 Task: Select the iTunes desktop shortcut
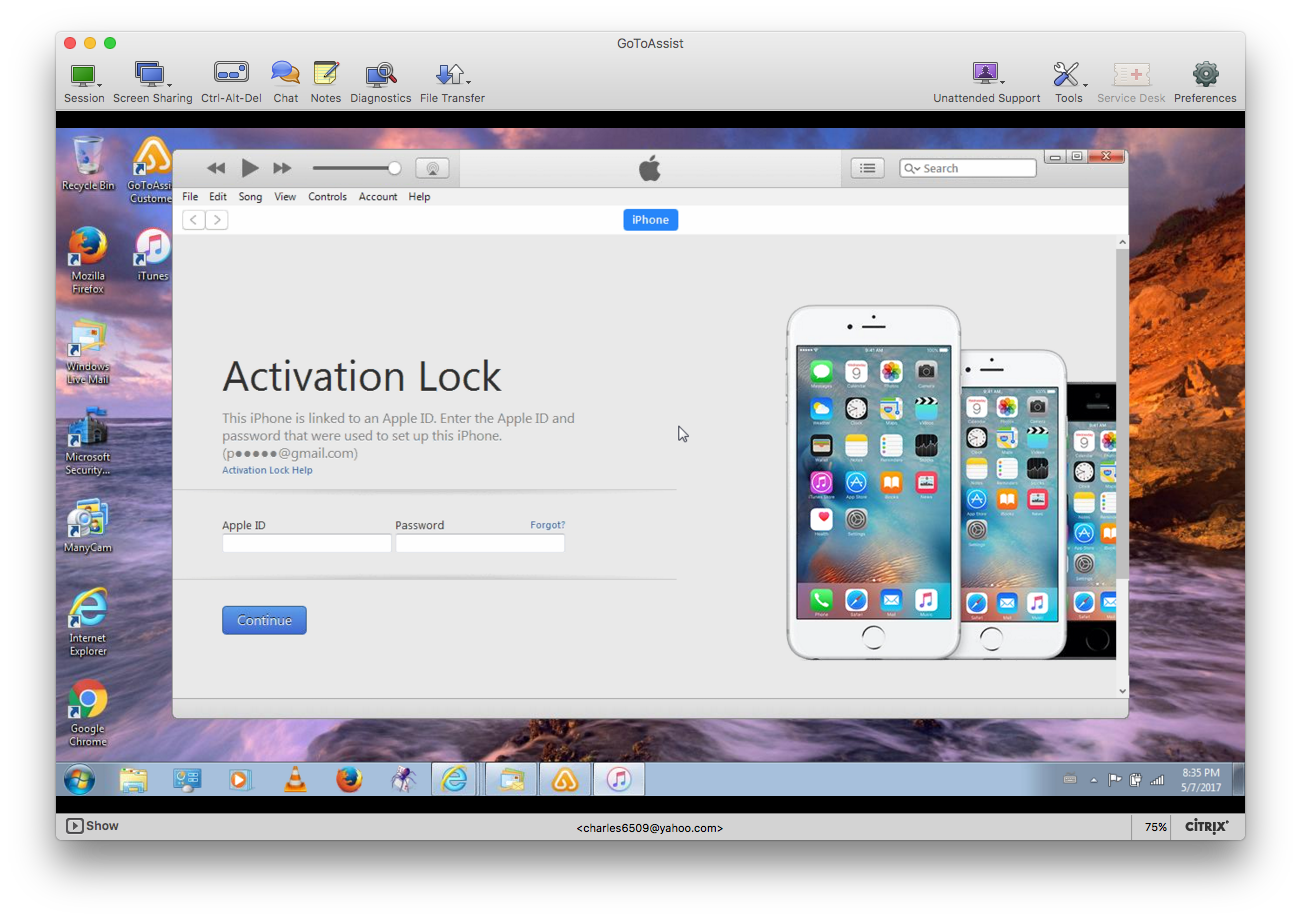point(152,255)
